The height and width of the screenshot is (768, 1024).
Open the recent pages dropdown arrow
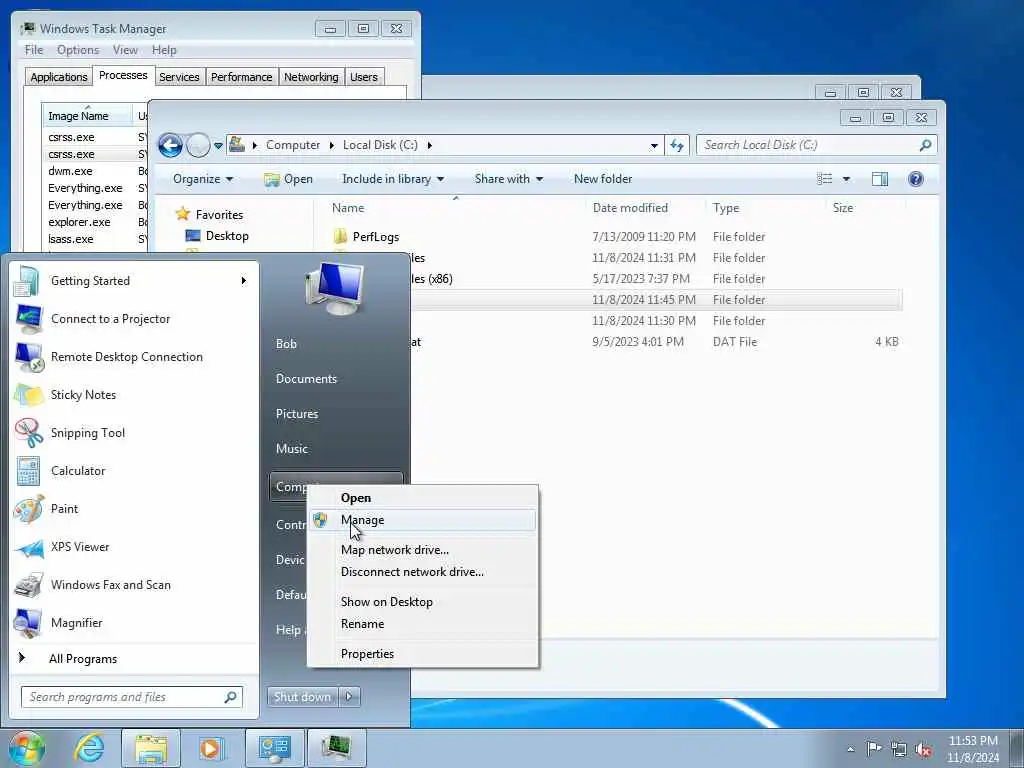coord(218,146)
